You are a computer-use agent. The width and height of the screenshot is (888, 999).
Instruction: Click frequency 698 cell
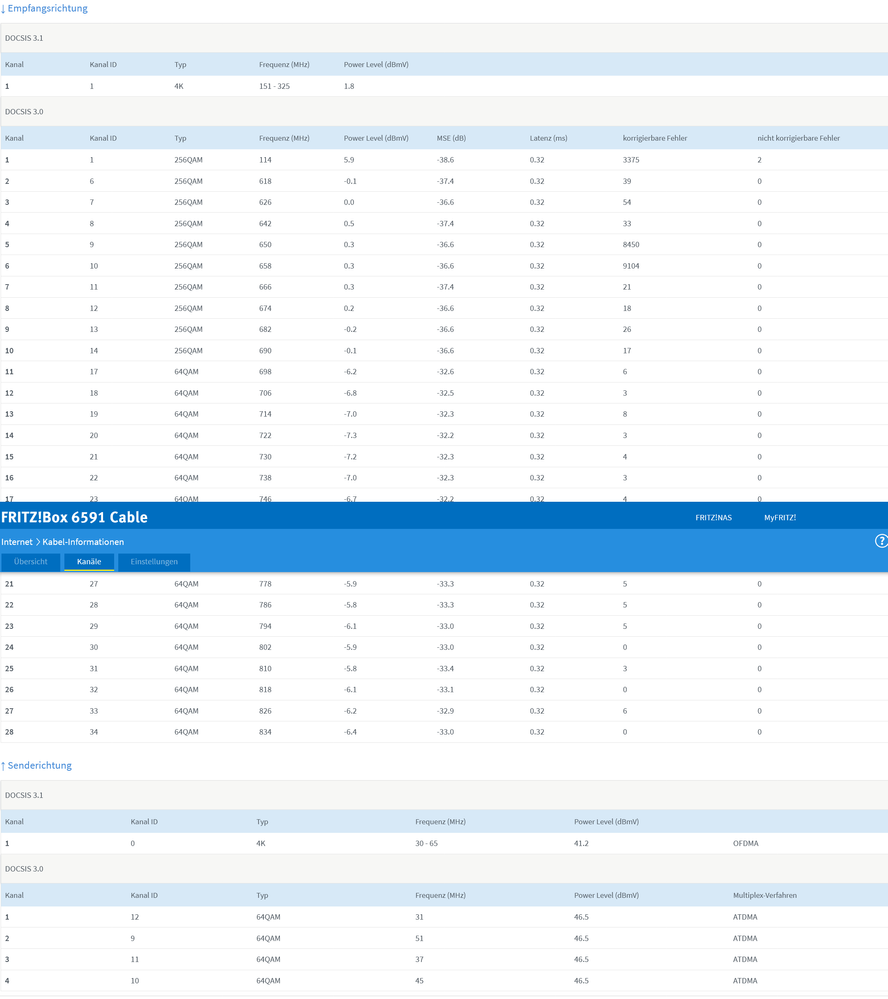click(x=265, y=371)
